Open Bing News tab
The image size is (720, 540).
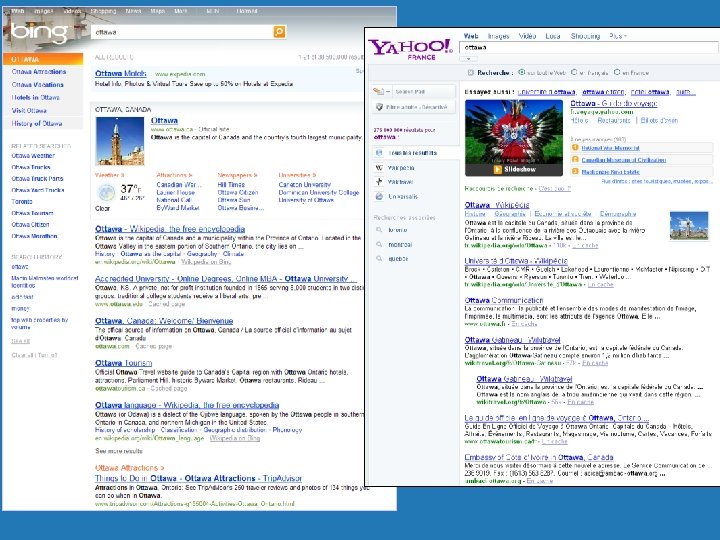(133, 11)
